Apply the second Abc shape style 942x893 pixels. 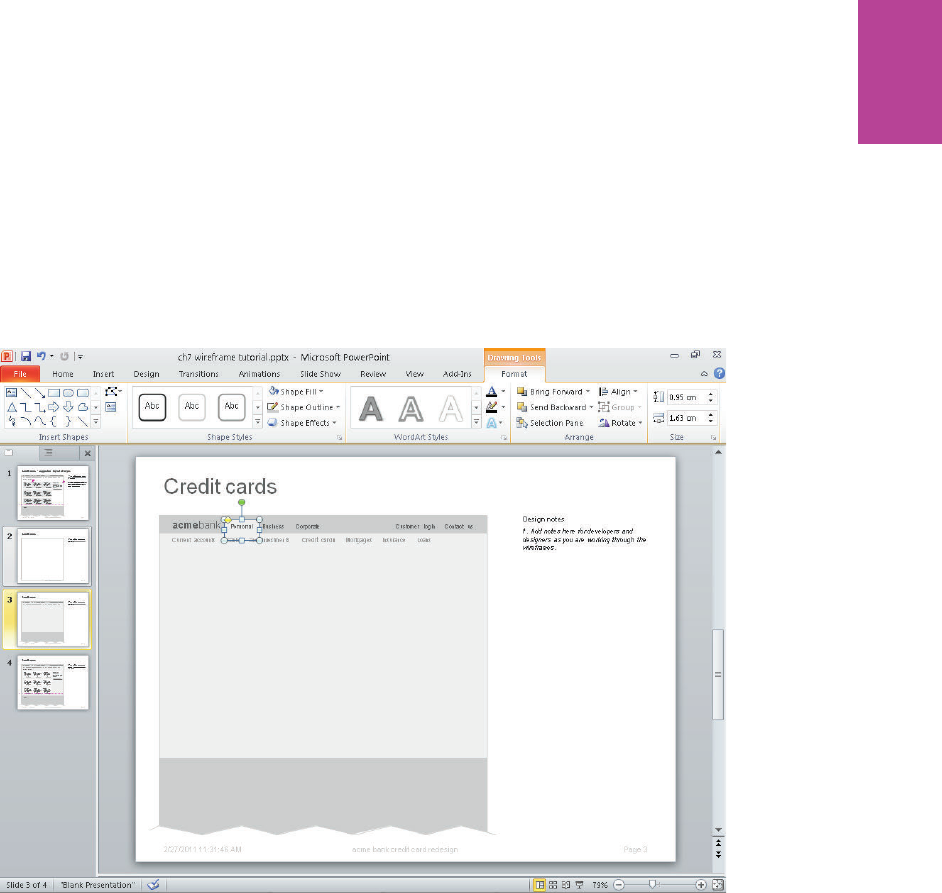click(192, 407)
